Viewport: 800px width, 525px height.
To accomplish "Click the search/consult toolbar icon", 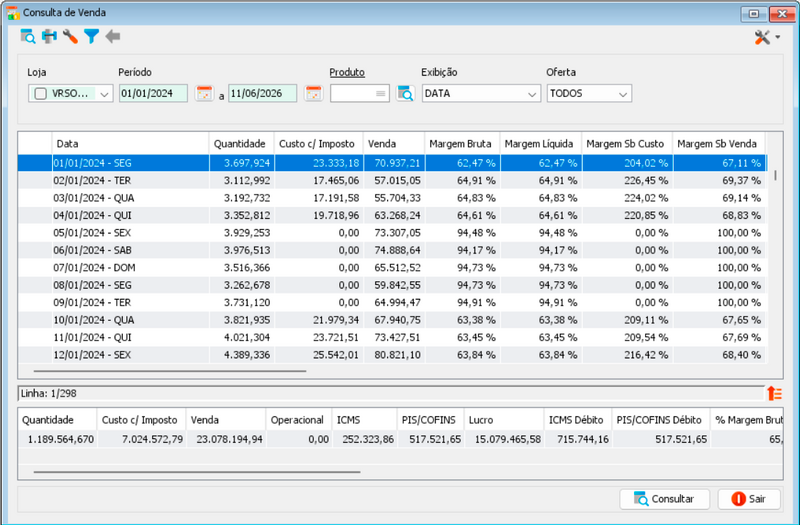I will point(28,37).
